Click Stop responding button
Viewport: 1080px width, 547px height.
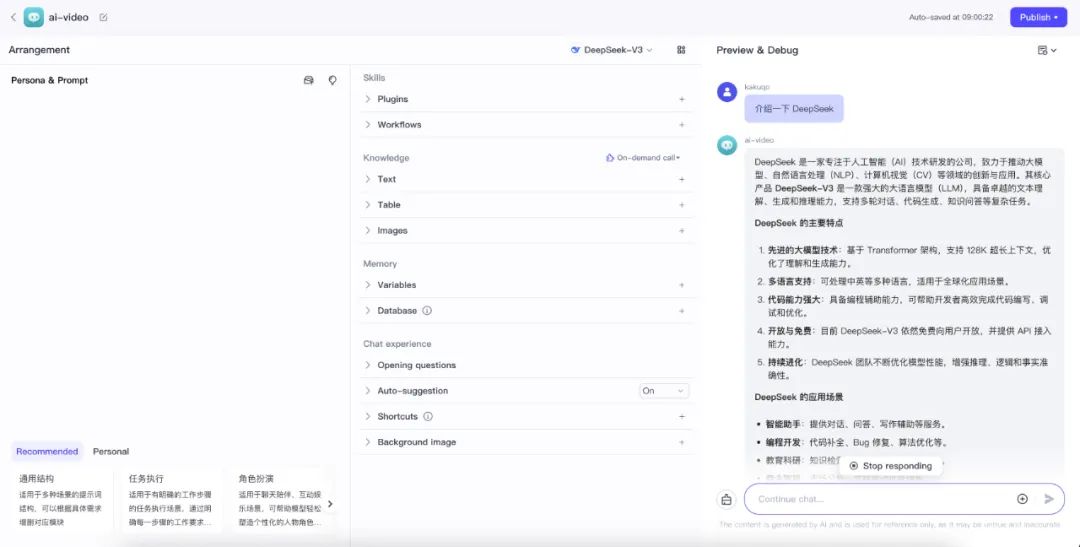pyautogui.click(x=891, y=466)
